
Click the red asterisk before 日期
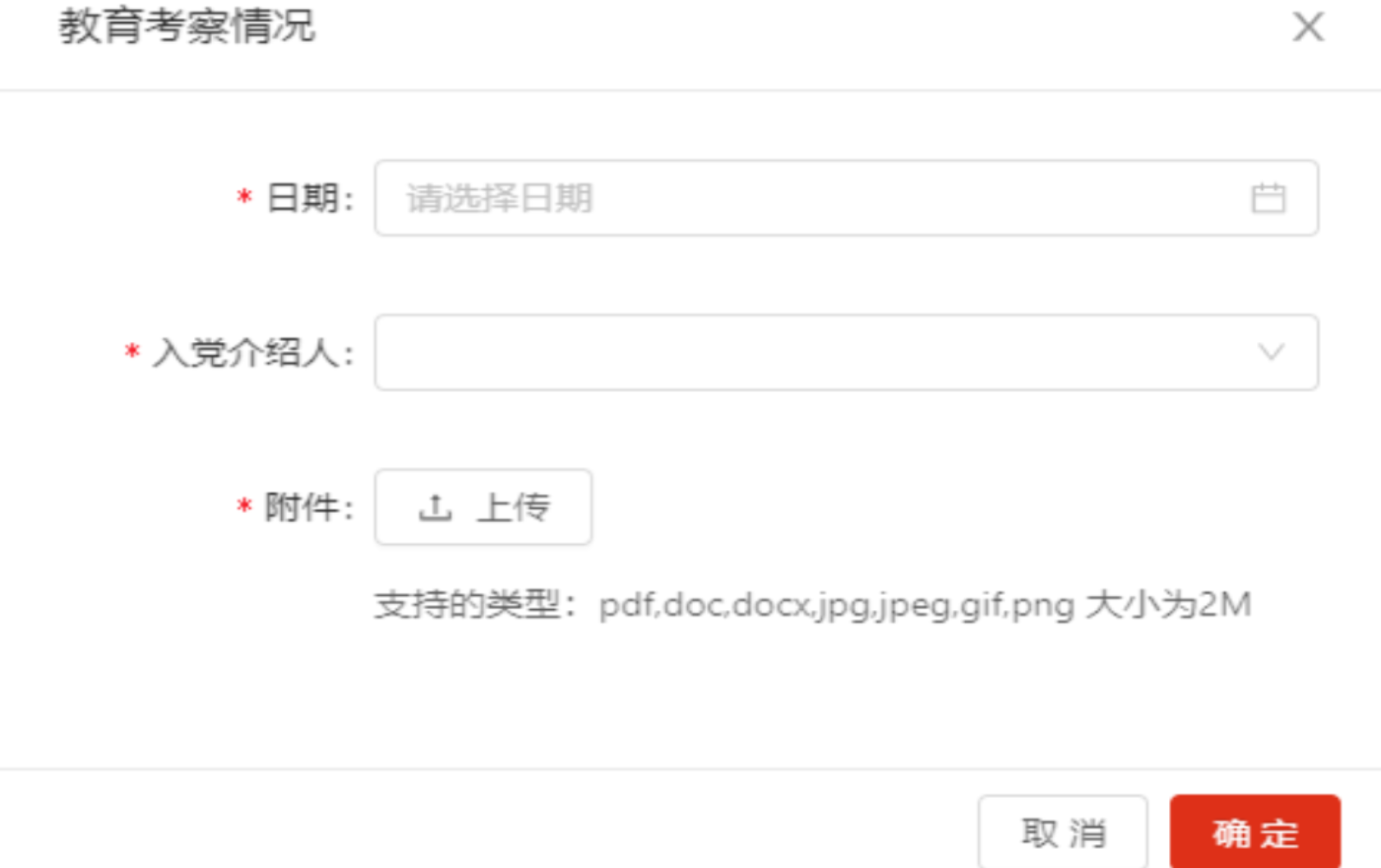click(x=244, y=198)
